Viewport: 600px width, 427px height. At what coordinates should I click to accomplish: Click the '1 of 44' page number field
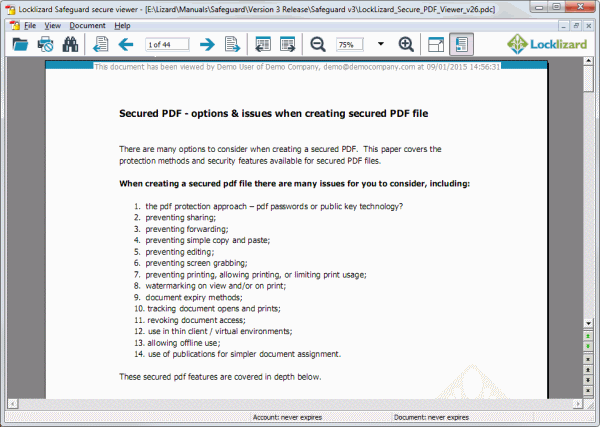[167, 45]
